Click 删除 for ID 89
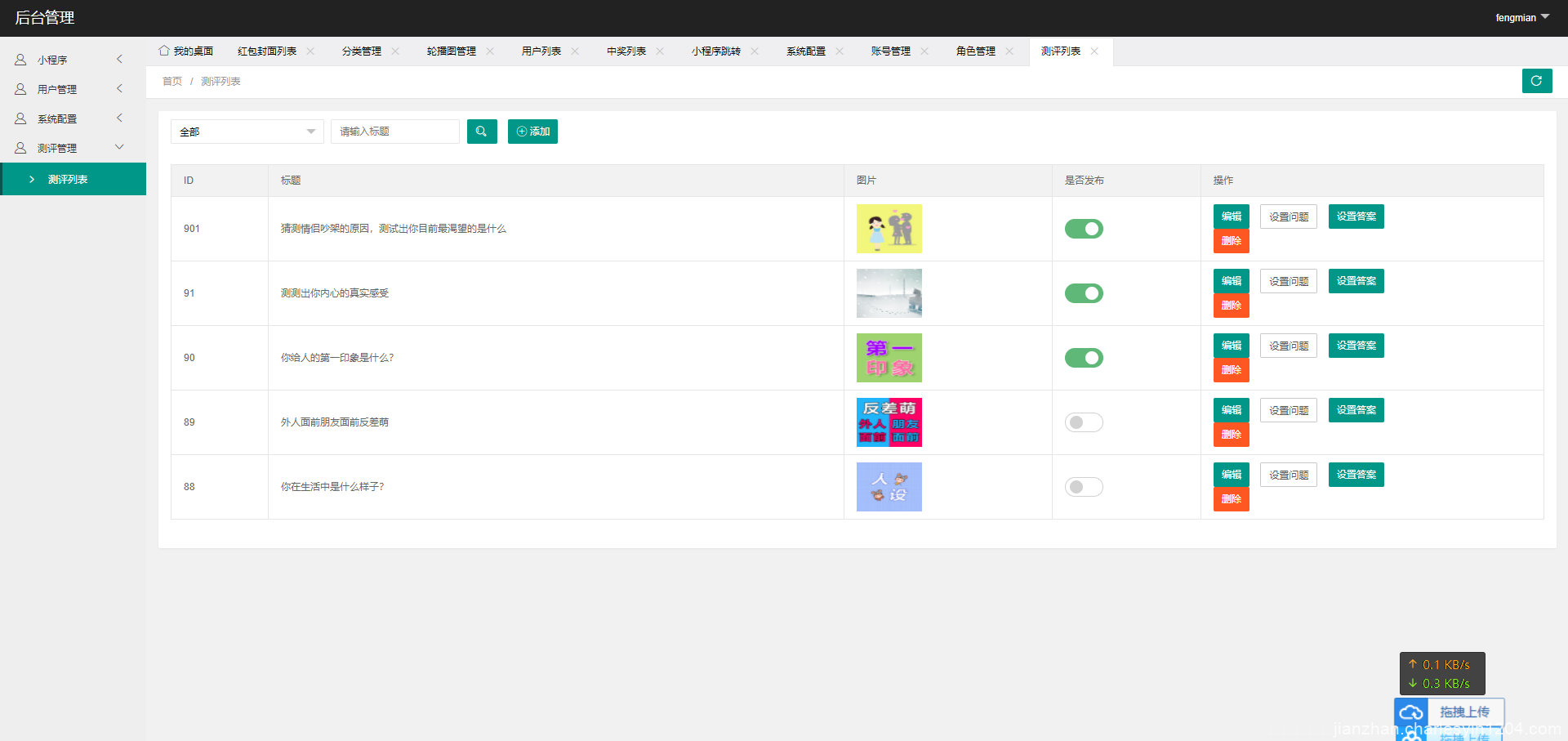Image resolution: width=1568 pixels, height=741 pixels. (x=1232, y=435)
